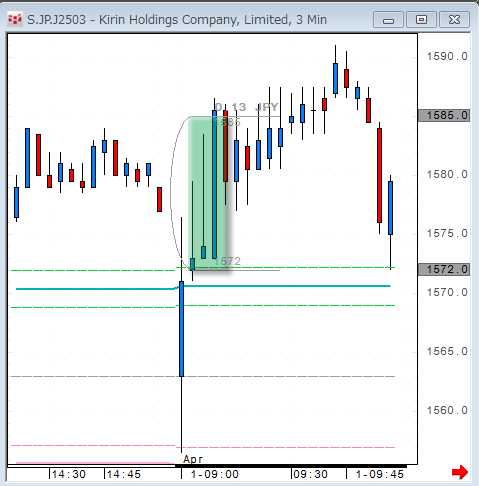Click the 1575.0 price axis label
The width and height of the screenshot is (479, 486).
pyautogui.click(x=447, y=233)
